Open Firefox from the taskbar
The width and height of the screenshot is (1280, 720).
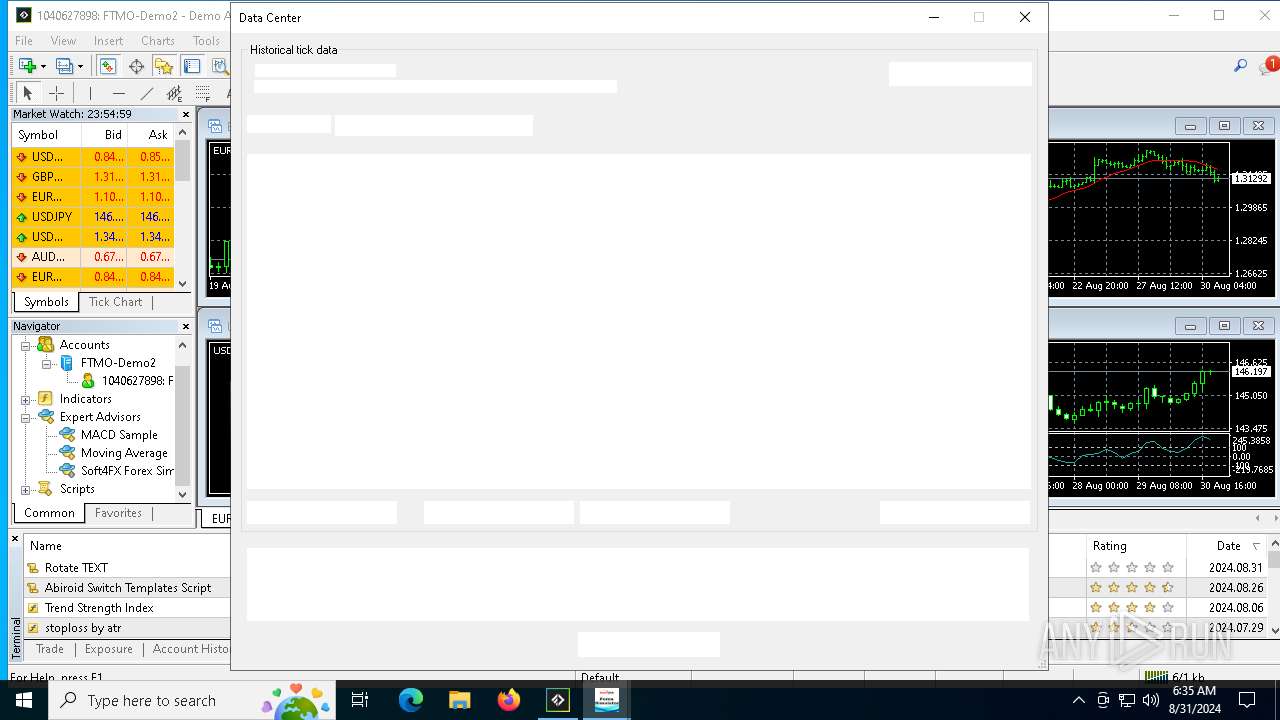[508, 700]
